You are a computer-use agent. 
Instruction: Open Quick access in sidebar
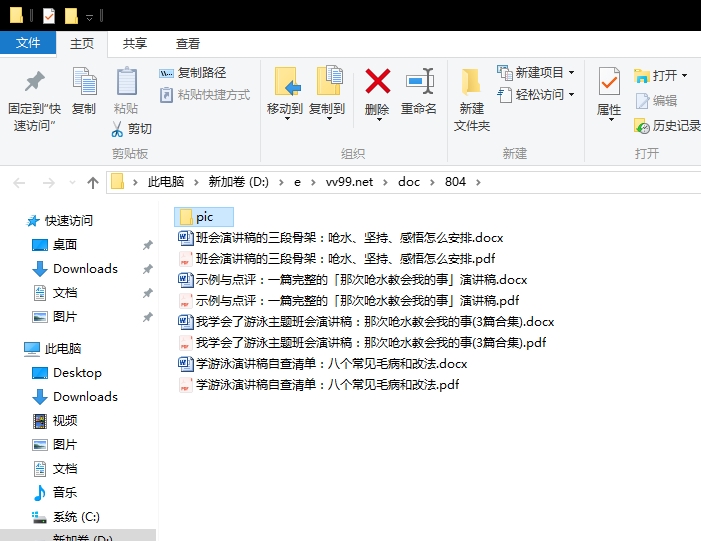[x=60, y=220]
